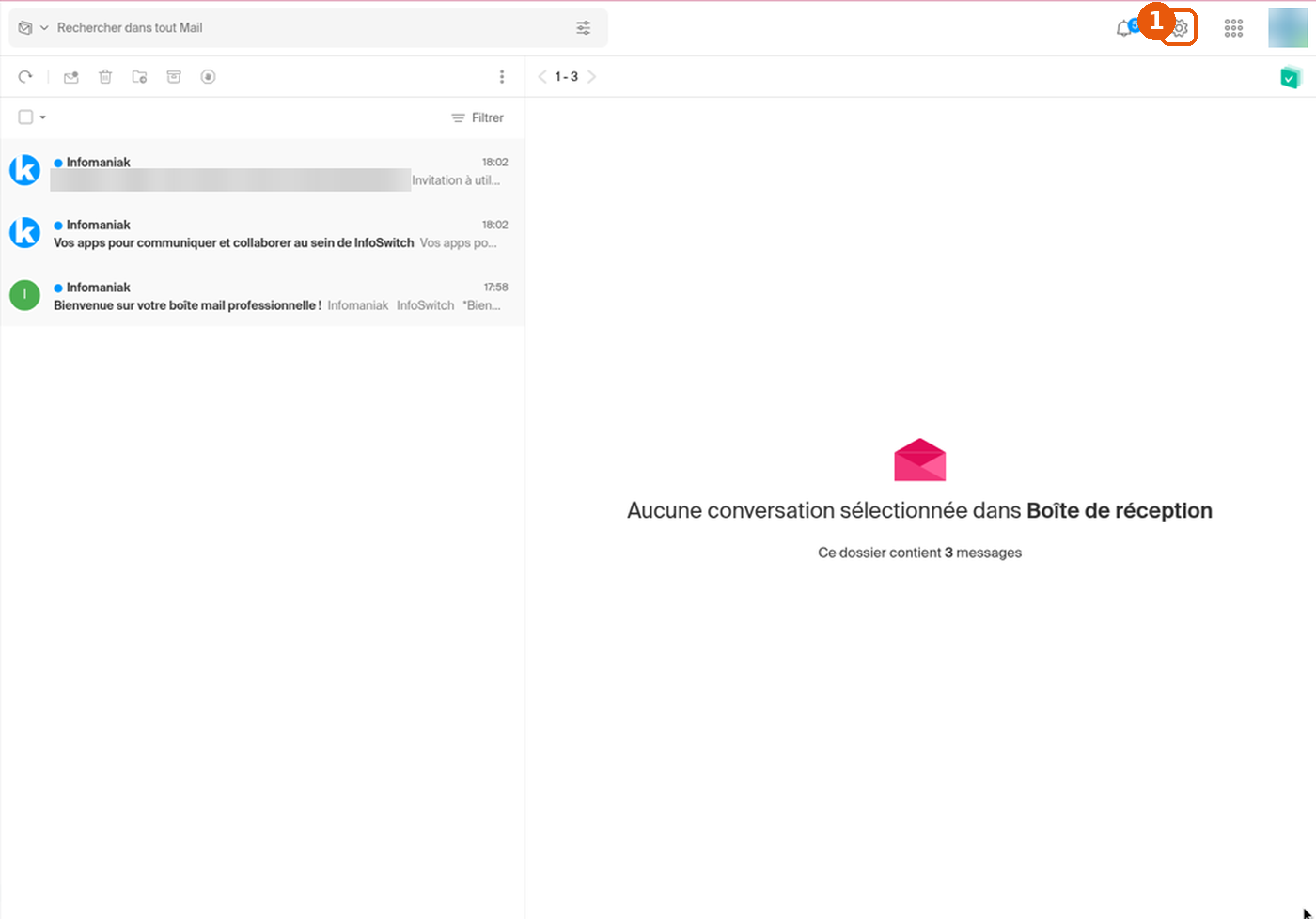This screenshot has width=1316, height=919.
Task: Tick the select-all messages checkbox
Action: point(26,117)
